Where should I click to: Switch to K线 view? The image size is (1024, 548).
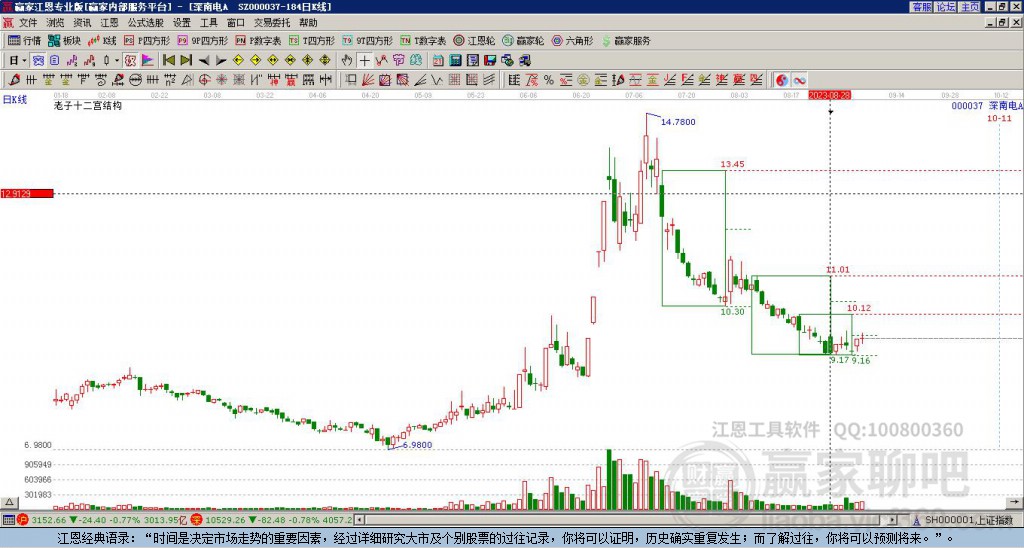coord(103,40)
